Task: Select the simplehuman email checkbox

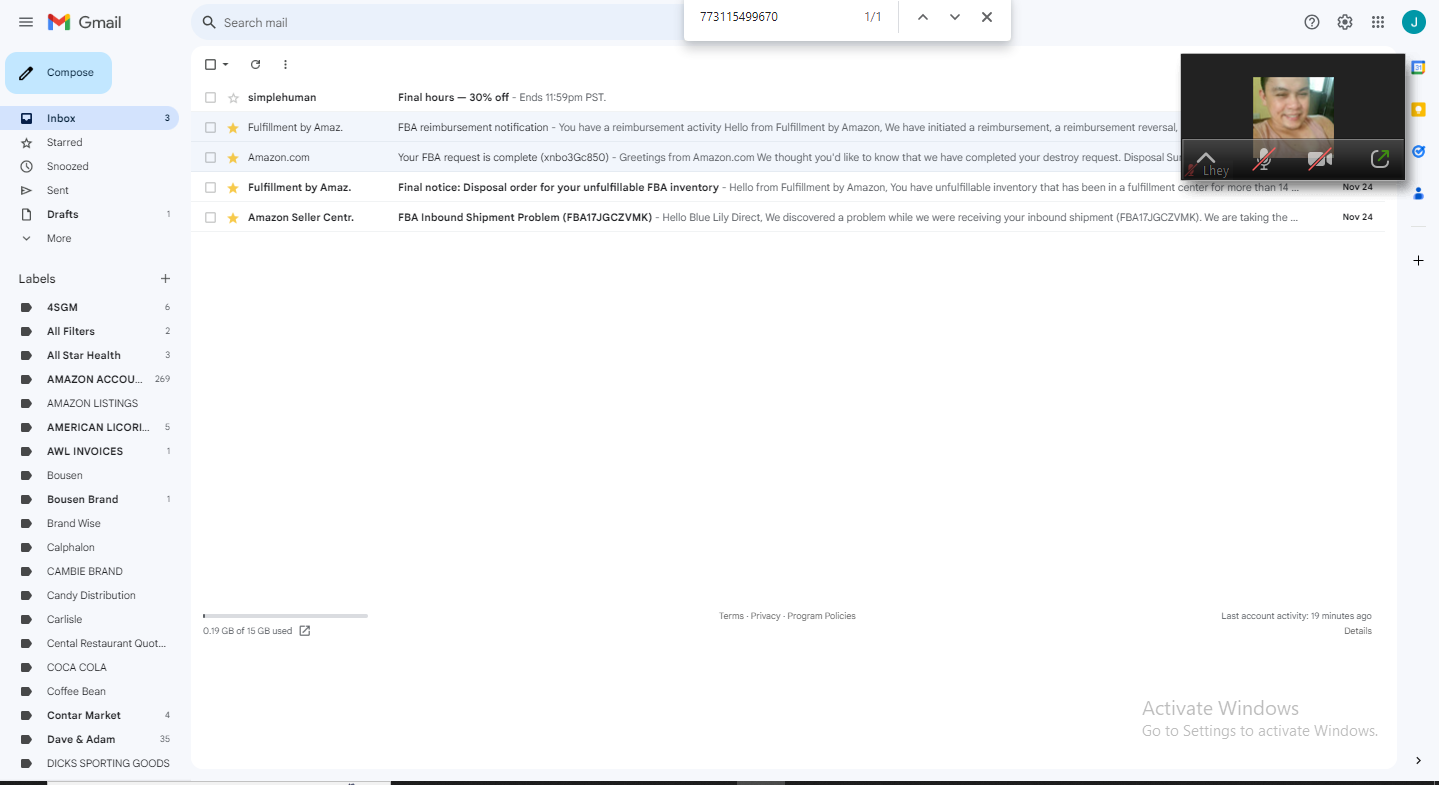Action: click(210, 97)
